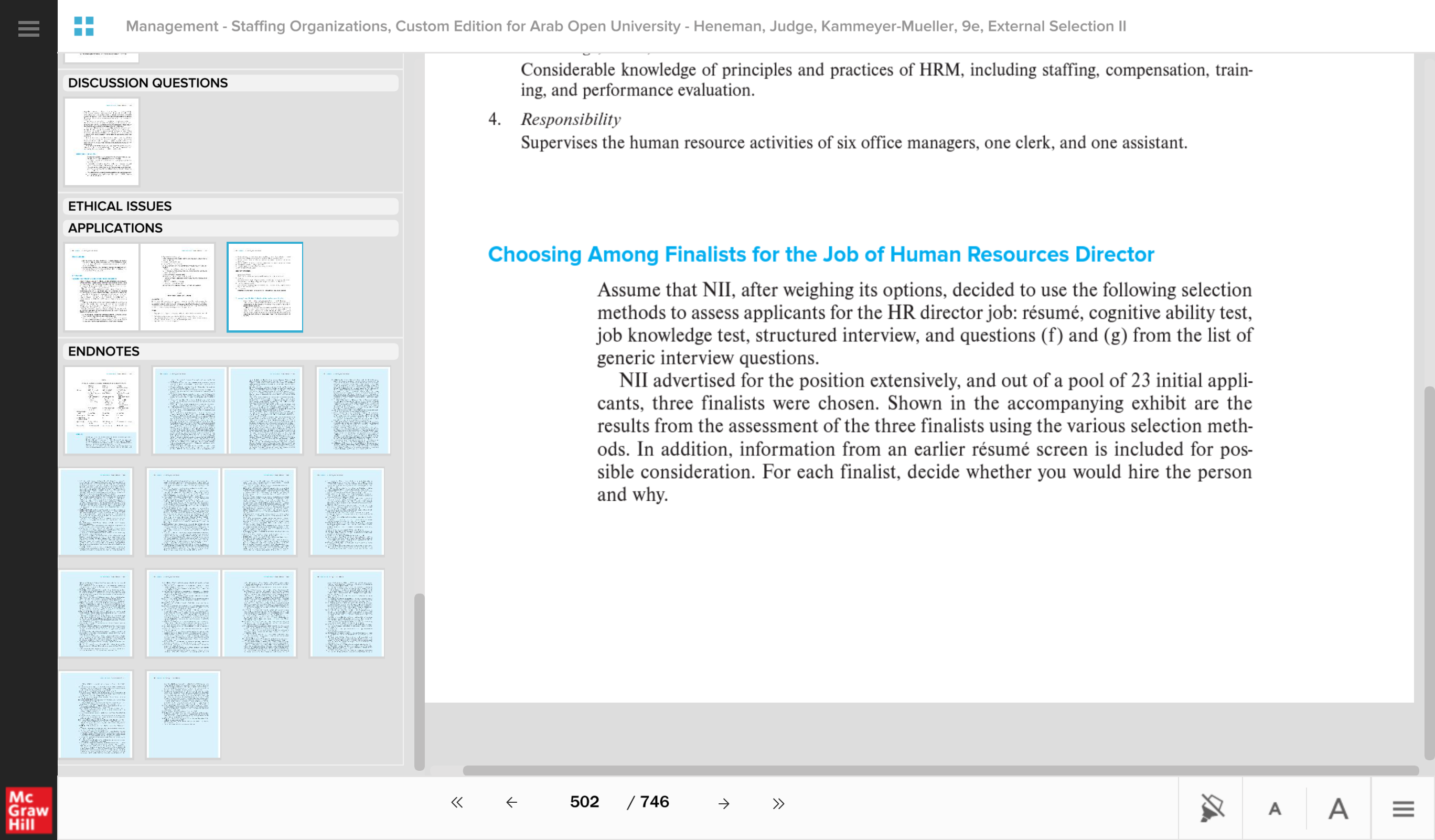1435x840 pixels.
Task: Jump to first page with double-left arrows
Action: point(457,802)
